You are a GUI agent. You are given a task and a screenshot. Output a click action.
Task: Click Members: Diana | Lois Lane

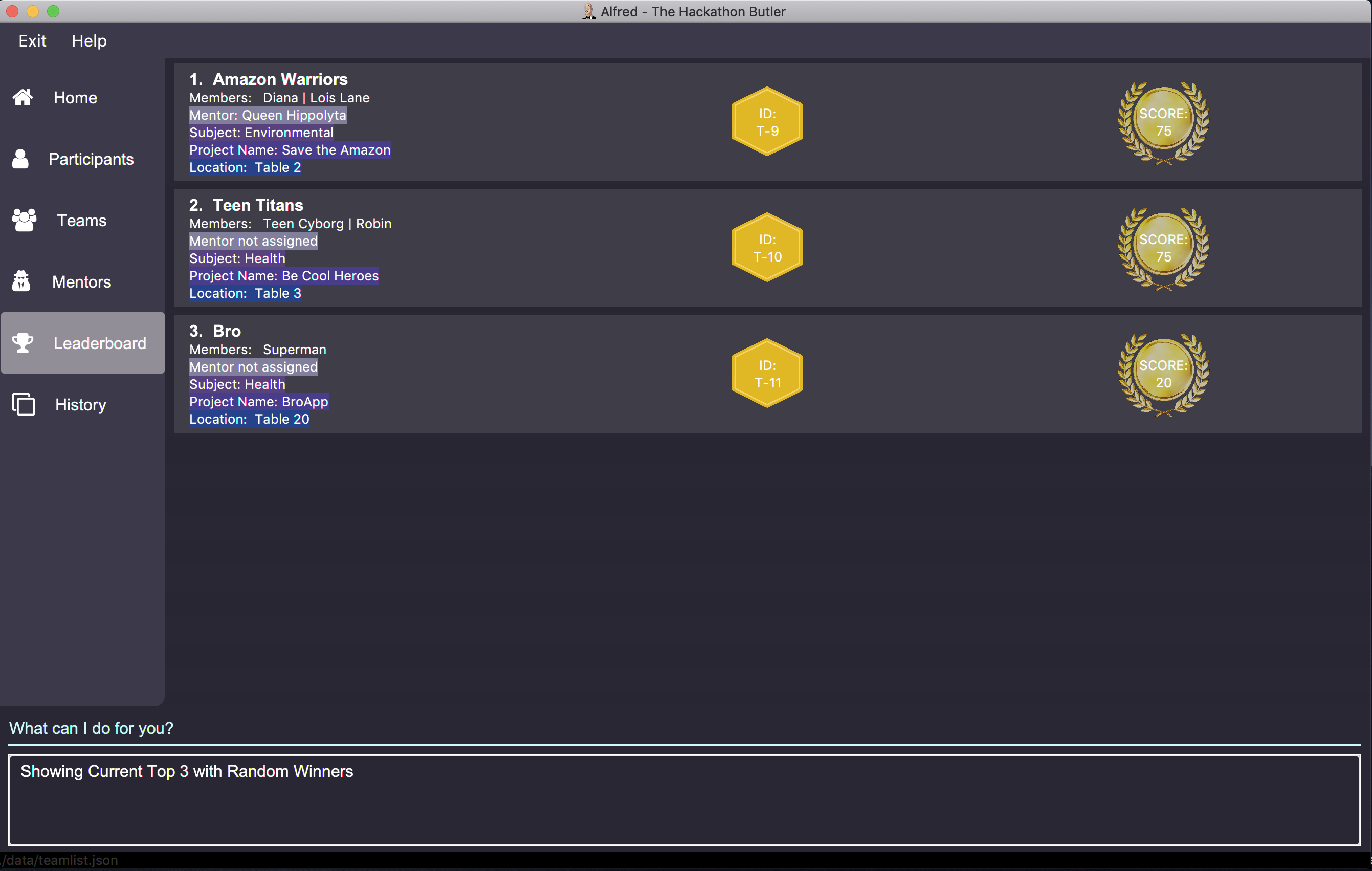click(279, 98)
